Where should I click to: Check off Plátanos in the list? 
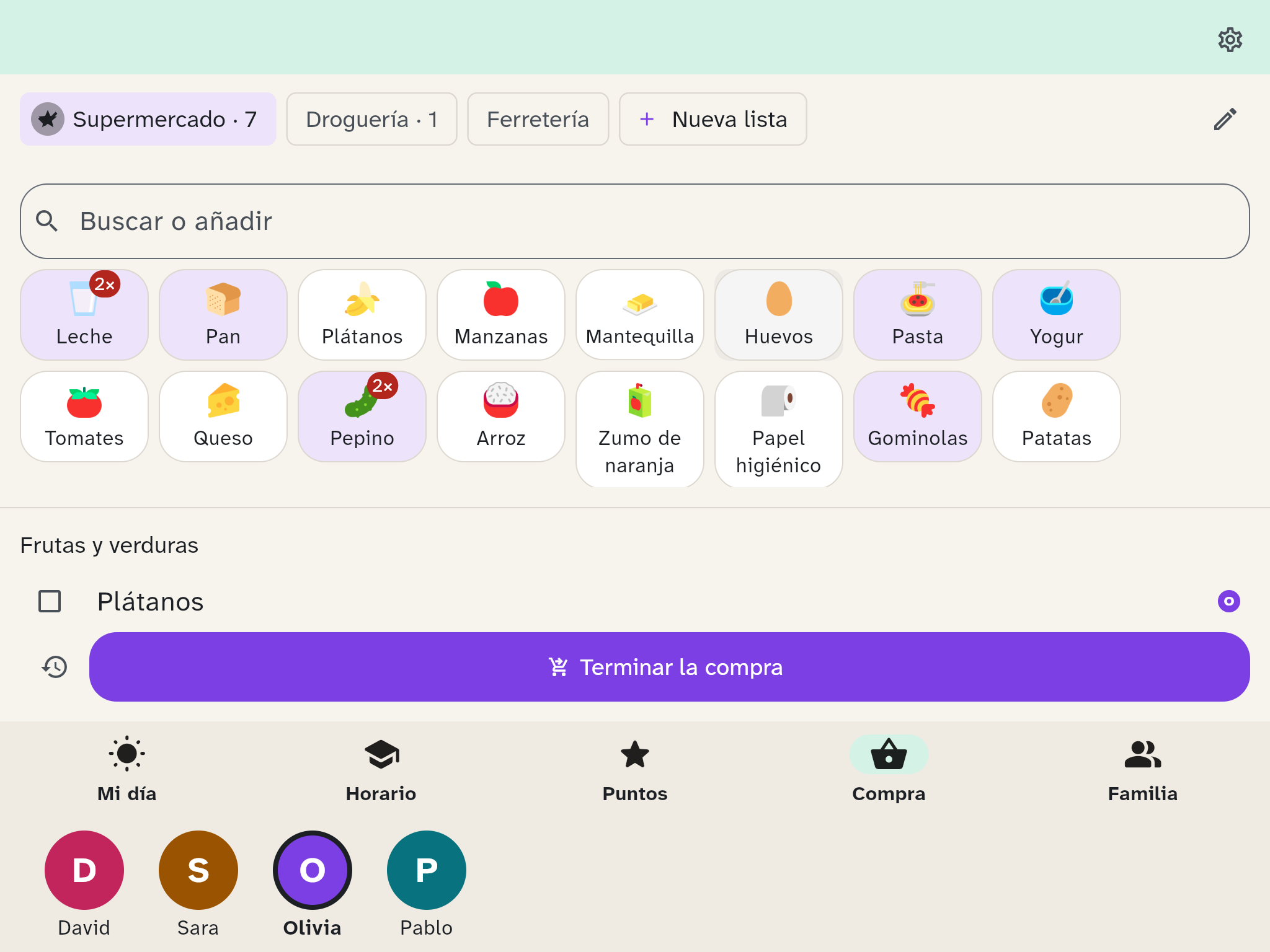pyautogui.click(x=50, y=601)
